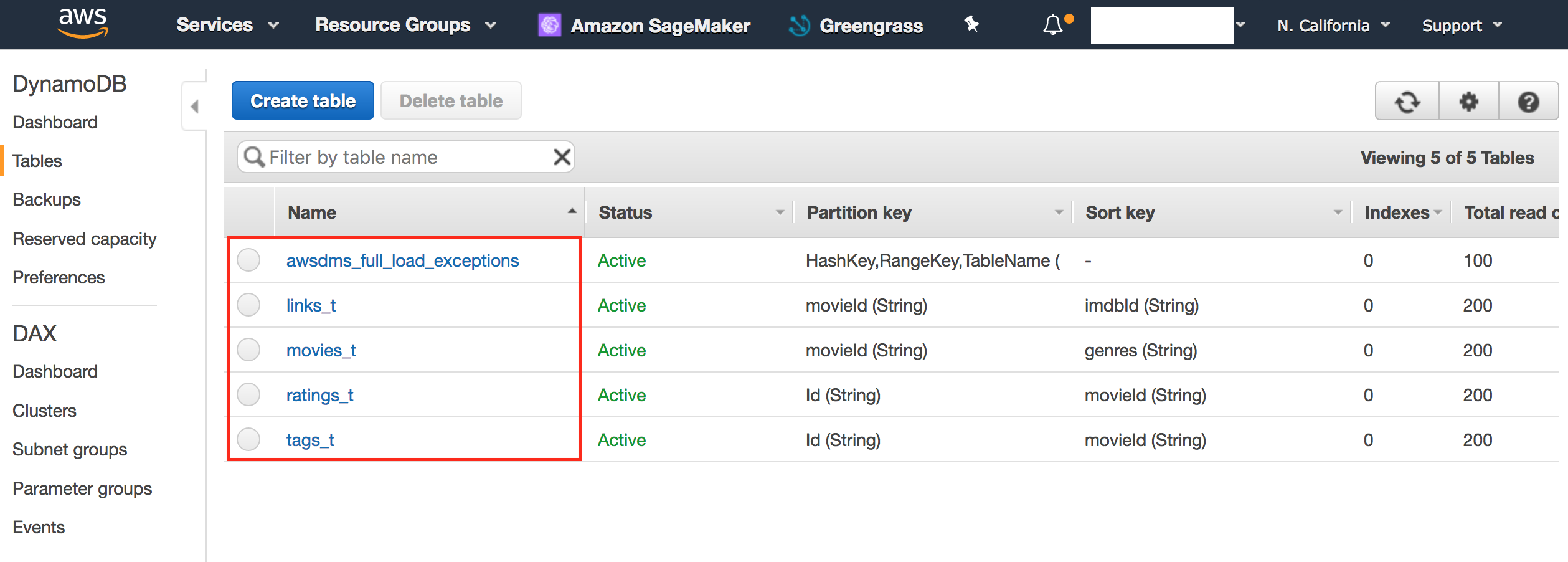Image resolution: width=1568 pixels, height=562 pixels.
Task: Open the notifications bell
Action: pyautogui.click(x=1054, y=25)
